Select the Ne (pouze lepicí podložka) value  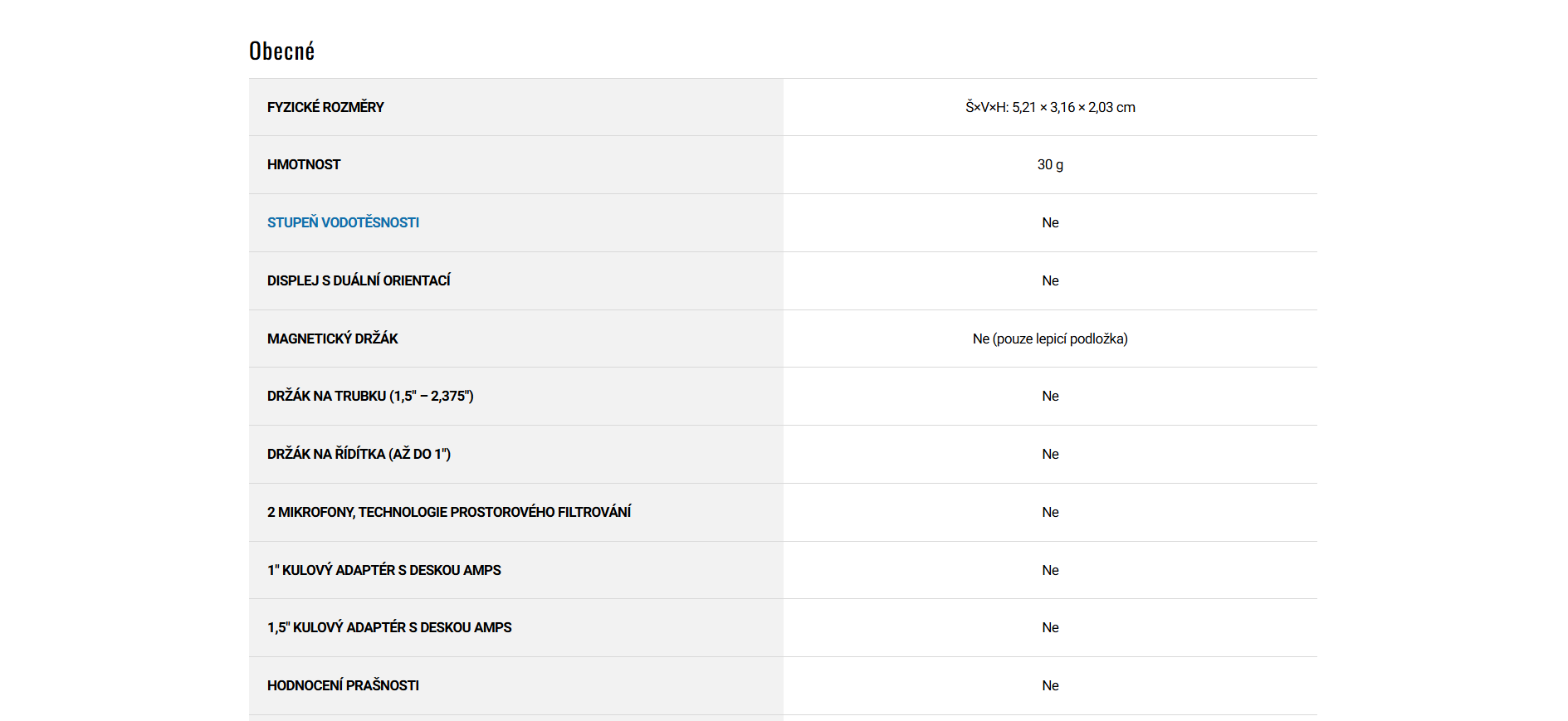point(1050,339)
